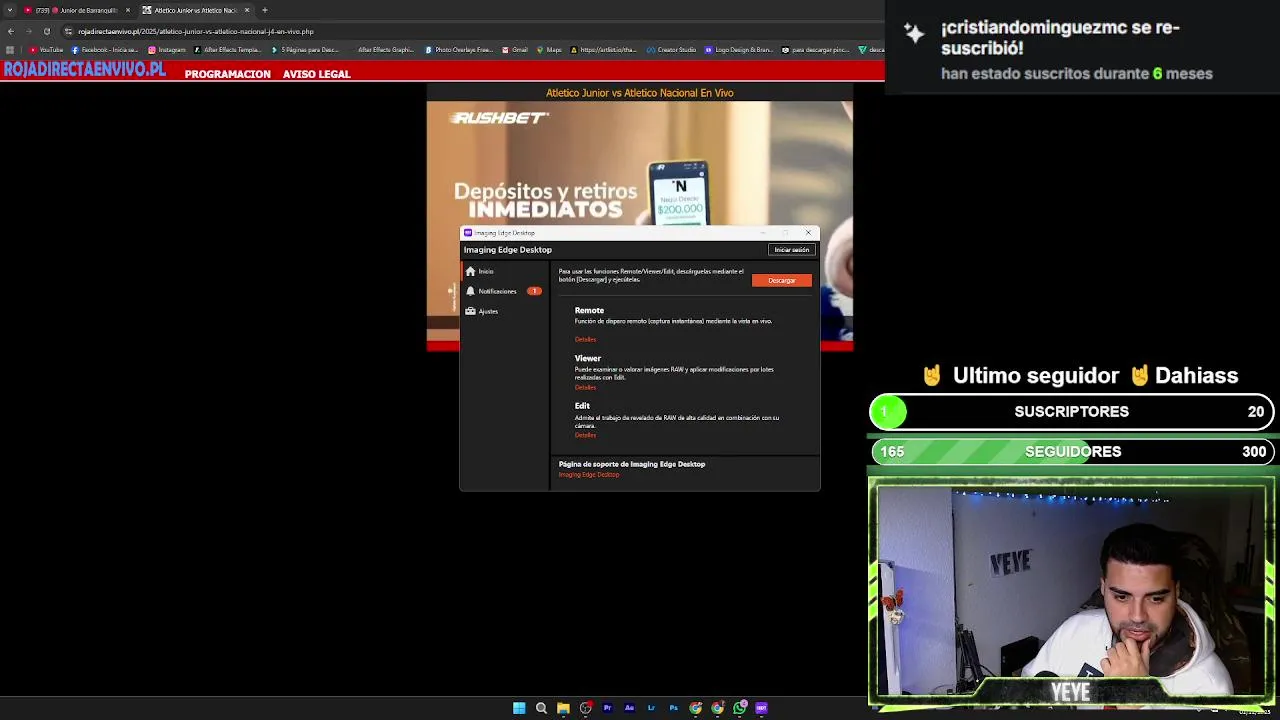Open the Maps bookmark
This screenshot has height=720, width=1280.
547,50
